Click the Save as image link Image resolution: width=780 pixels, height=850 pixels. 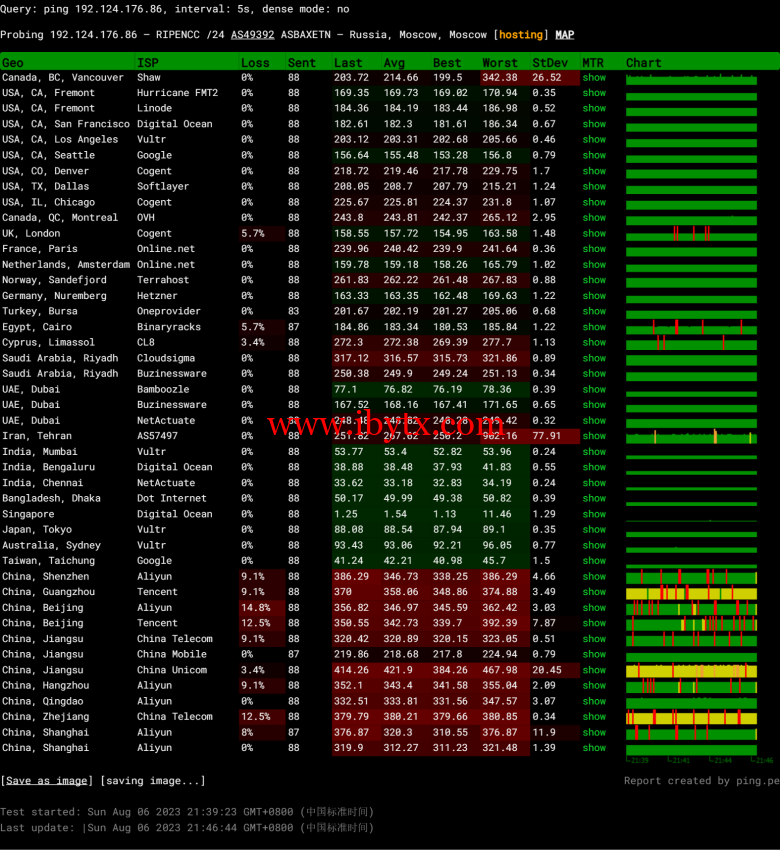pyautogui.click(x=47, y=781)
